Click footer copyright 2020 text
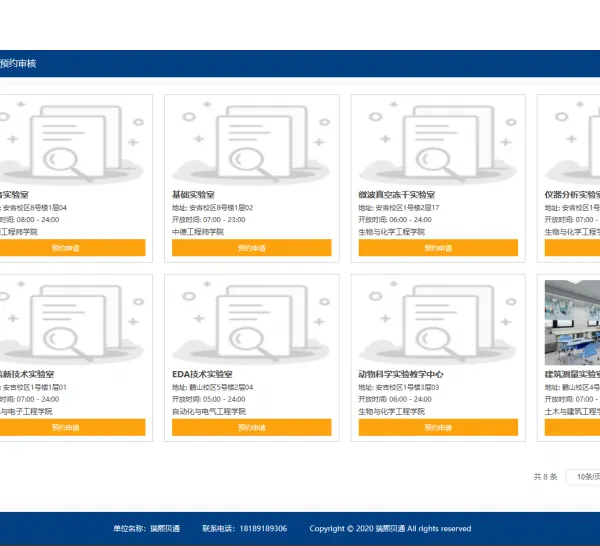Screen dimensions: 600x546 390,529
